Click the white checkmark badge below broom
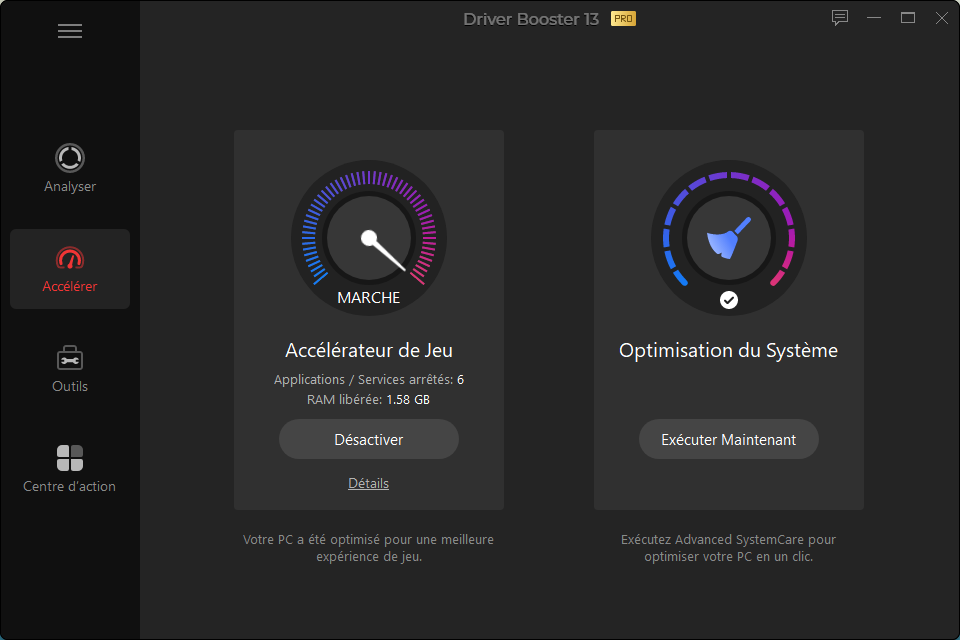 729,300
